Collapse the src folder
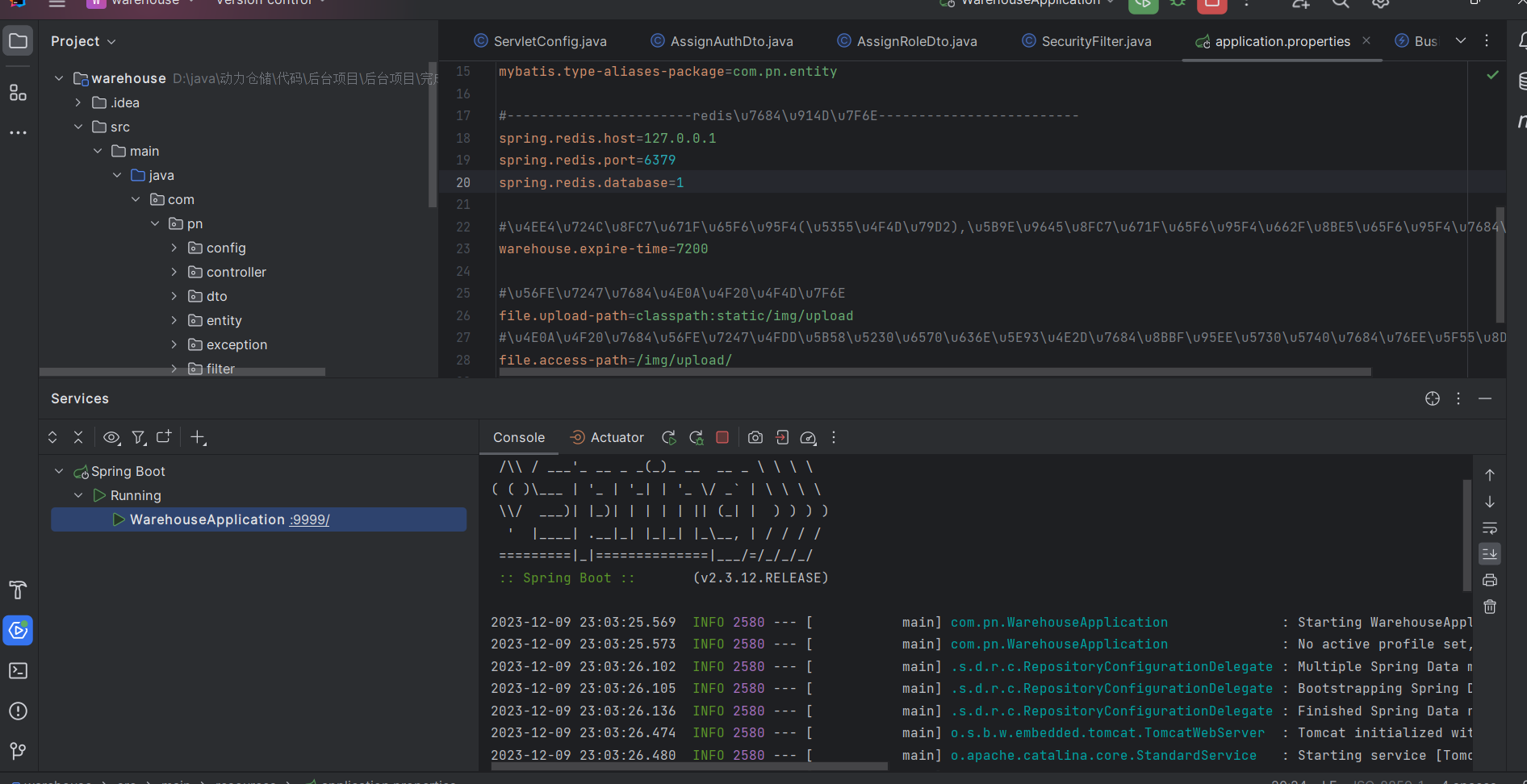Viewport: 1527px width, 784px height. click(x=78, y=127)
